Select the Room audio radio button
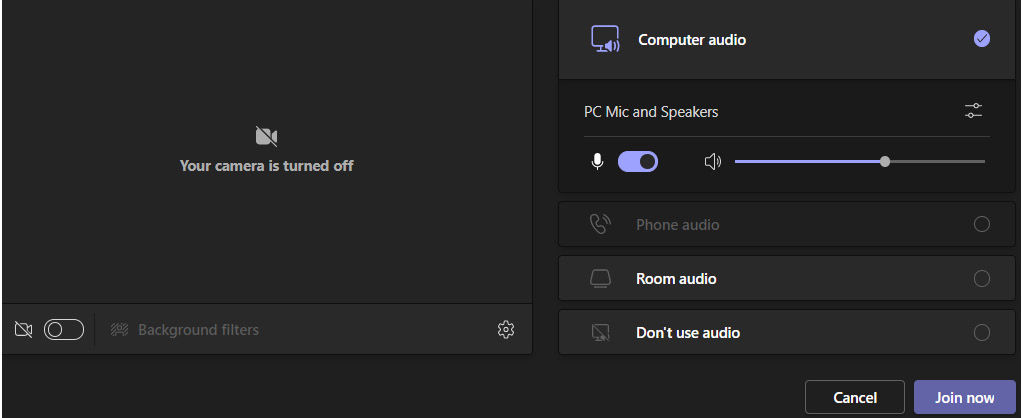1023x418 pixels. pos(981,278)
